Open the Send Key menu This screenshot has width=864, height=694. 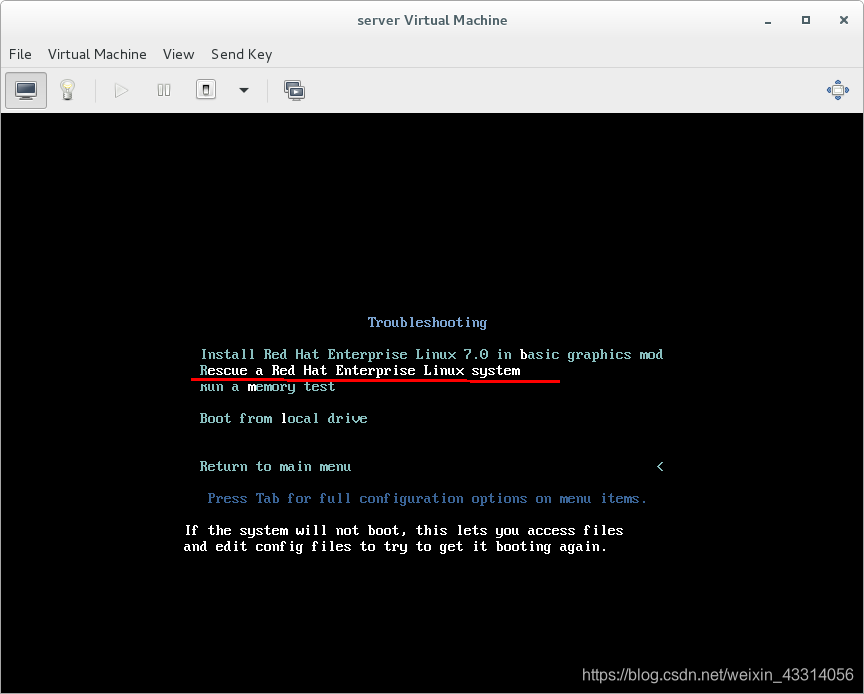[241, 54]
